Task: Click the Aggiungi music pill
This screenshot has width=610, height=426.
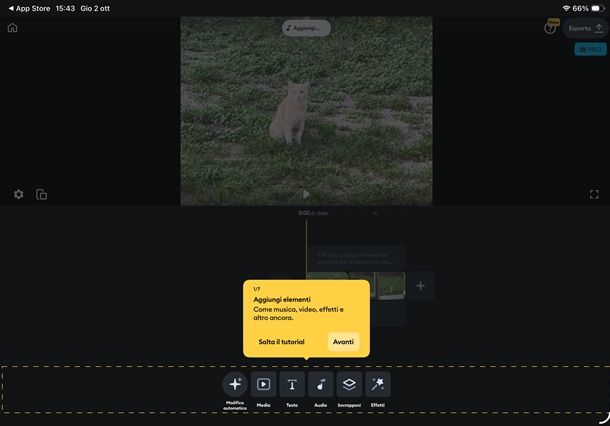Action: coord(306,28)
